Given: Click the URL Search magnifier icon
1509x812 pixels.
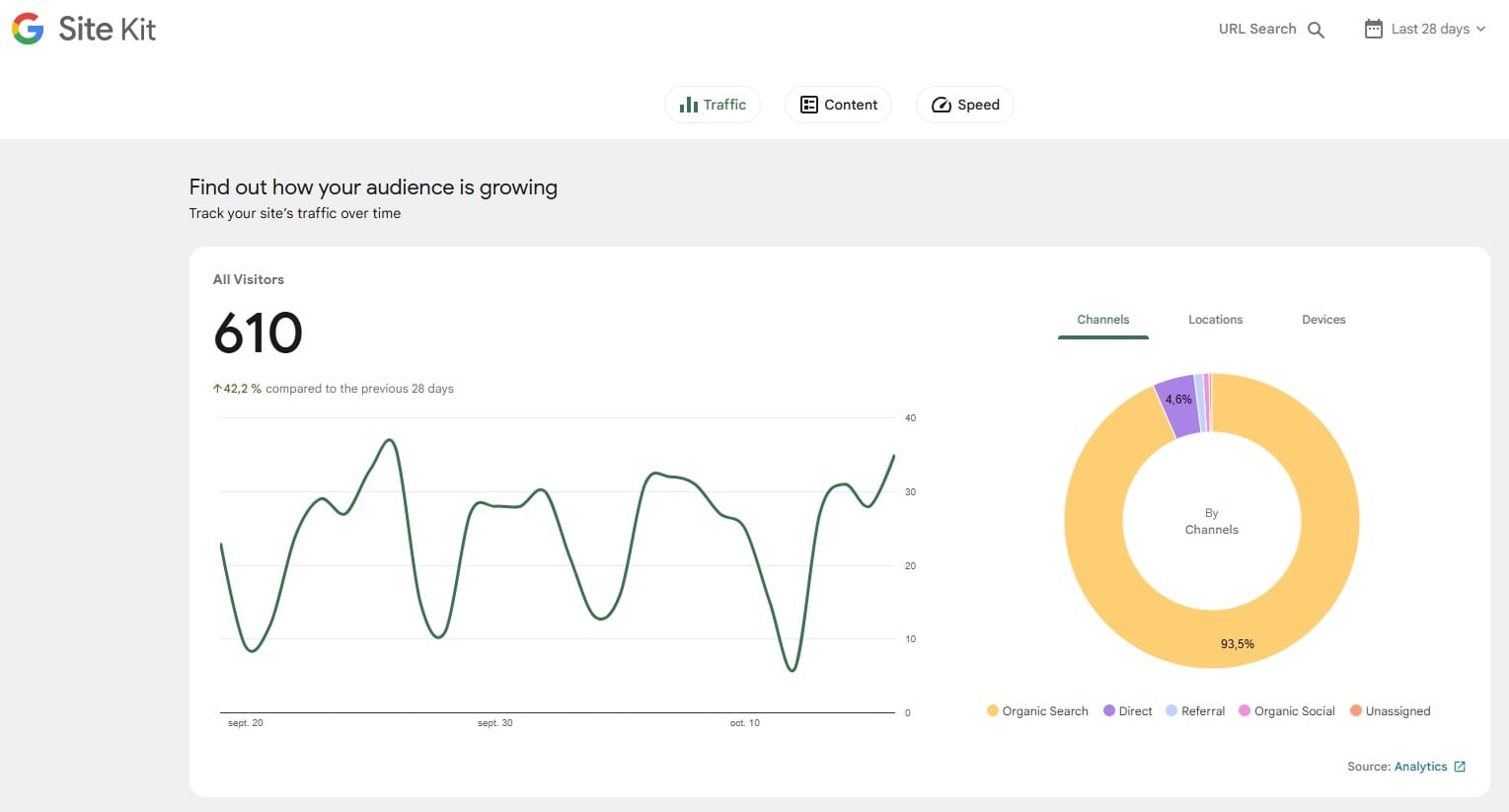Looking at the screenshot, I should pyautogui.click(x=1316, y=30).
